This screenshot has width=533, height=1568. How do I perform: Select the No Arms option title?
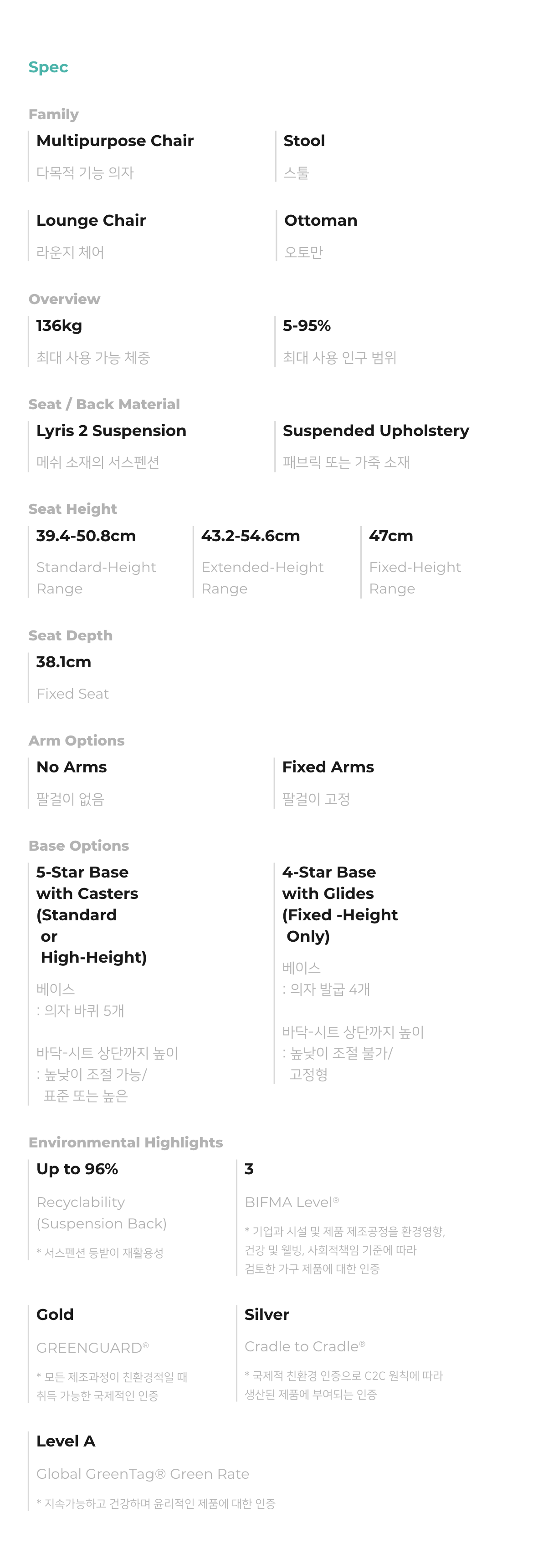[x=71, y=767]
